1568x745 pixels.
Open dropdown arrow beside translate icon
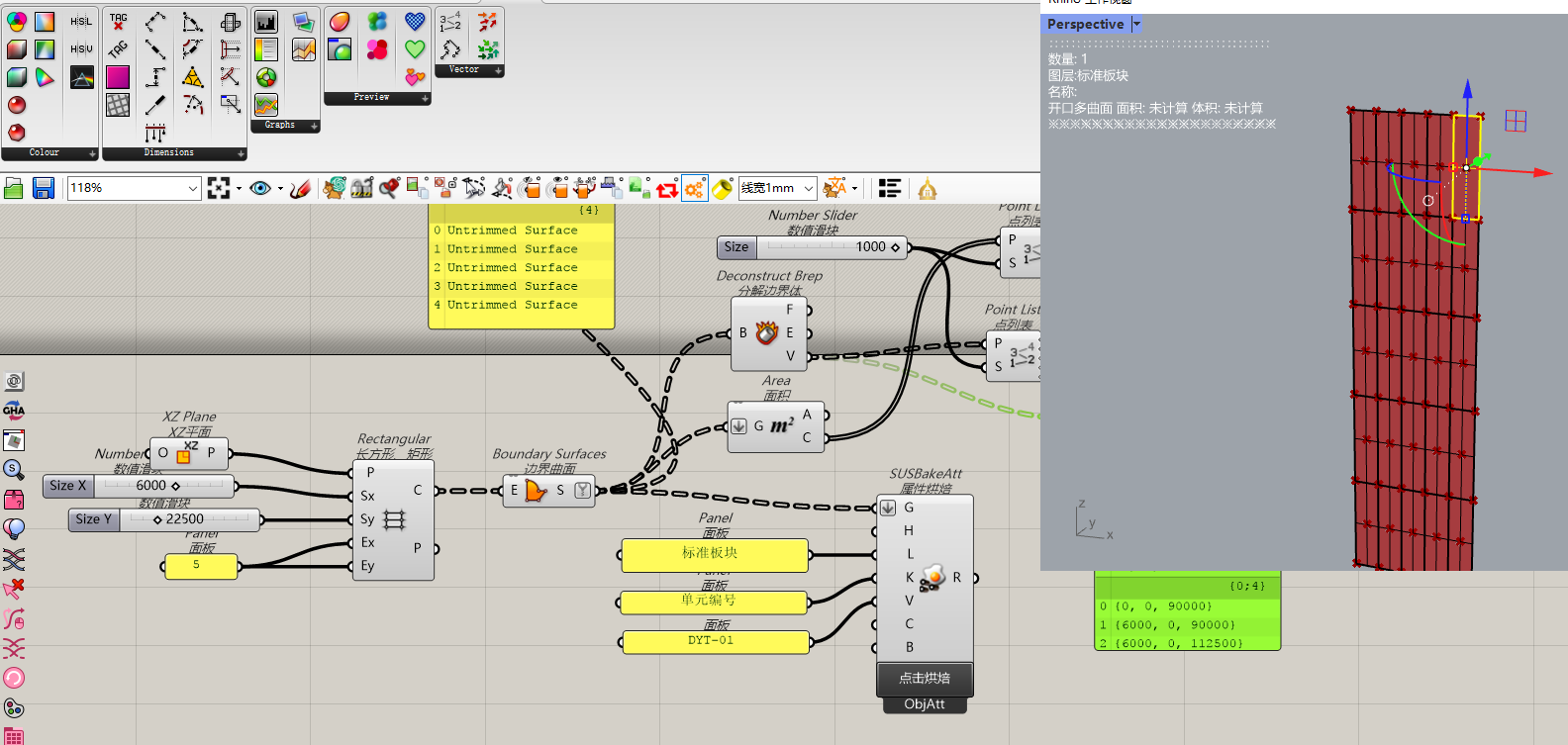854,188
